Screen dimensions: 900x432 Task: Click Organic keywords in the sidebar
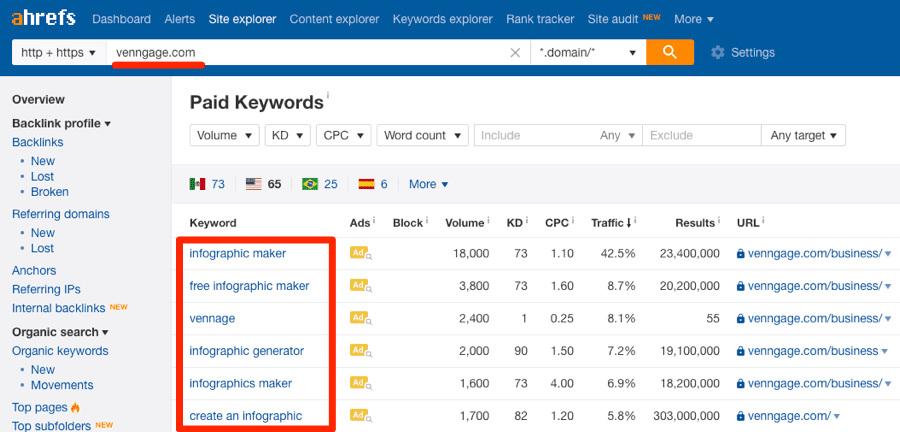coord(59,351)
